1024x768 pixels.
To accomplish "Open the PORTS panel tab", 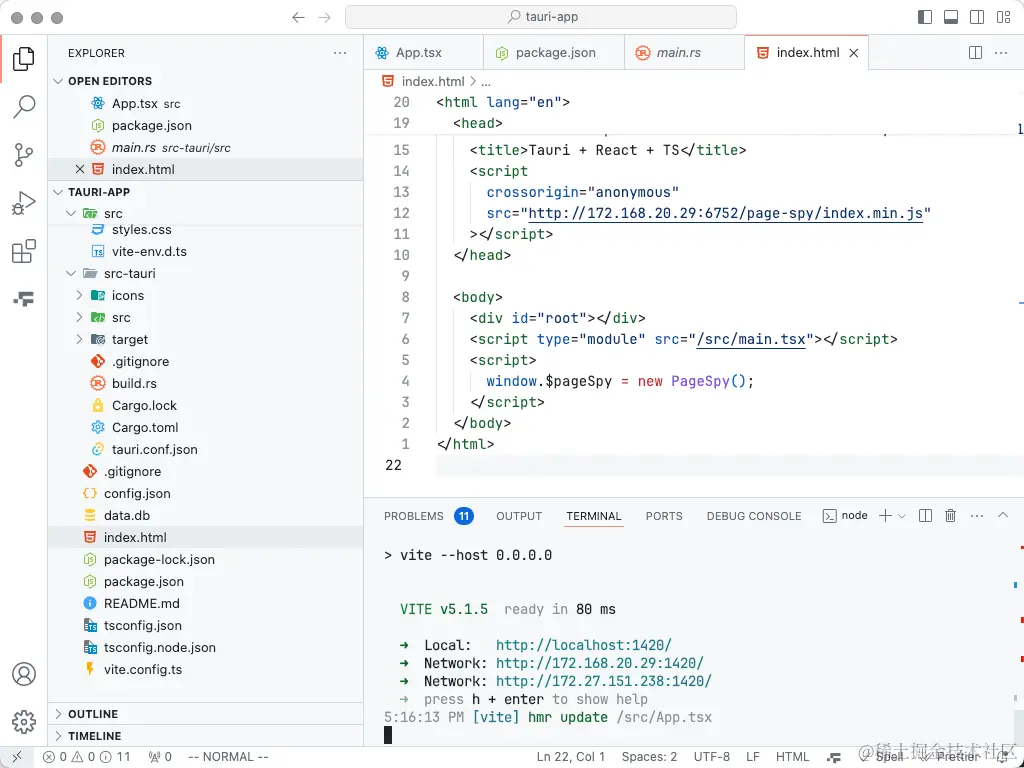I will tap(664, 516).
